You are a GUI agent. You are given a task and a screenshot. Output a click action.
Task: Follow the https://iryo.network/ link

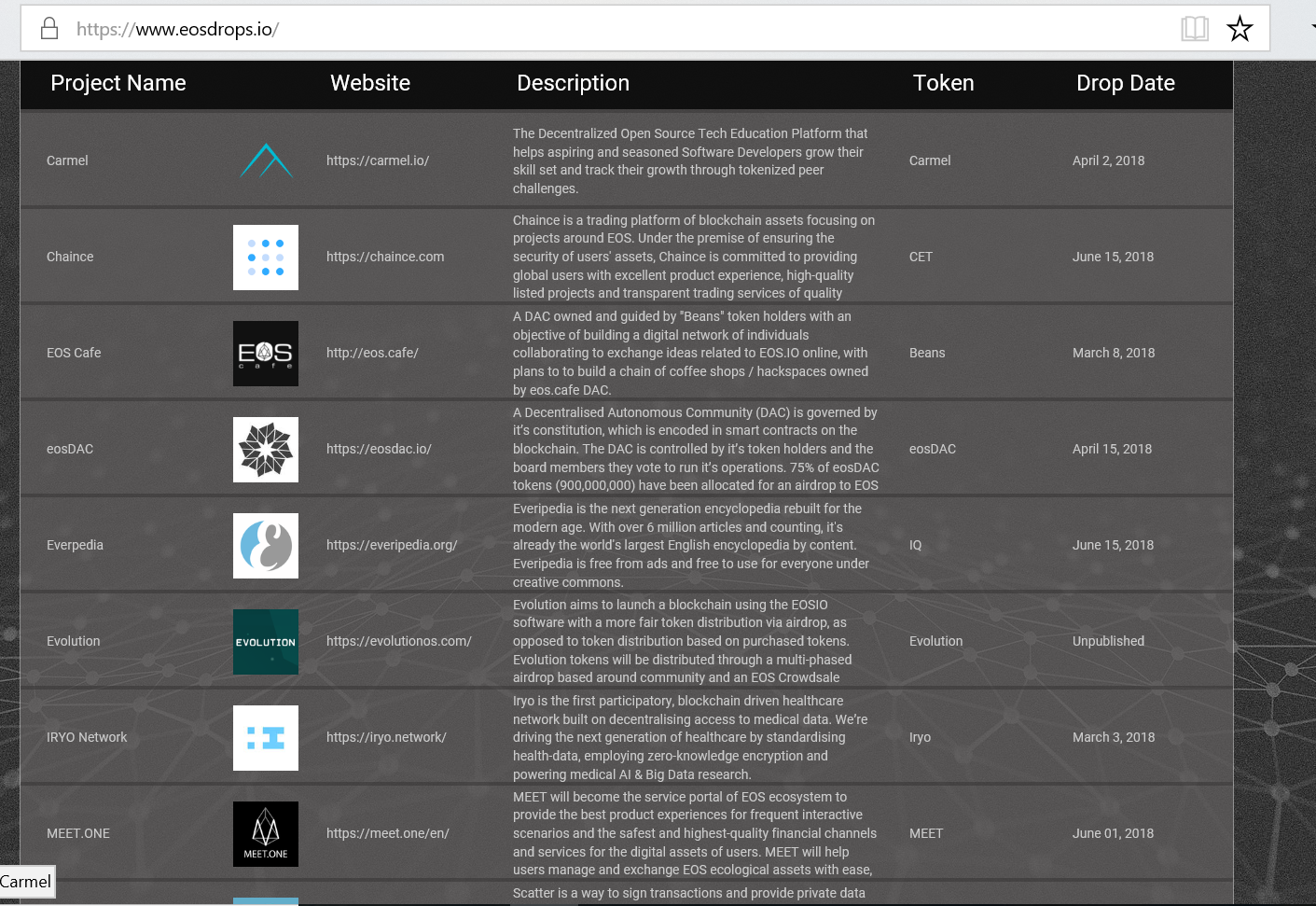[386, 737]
